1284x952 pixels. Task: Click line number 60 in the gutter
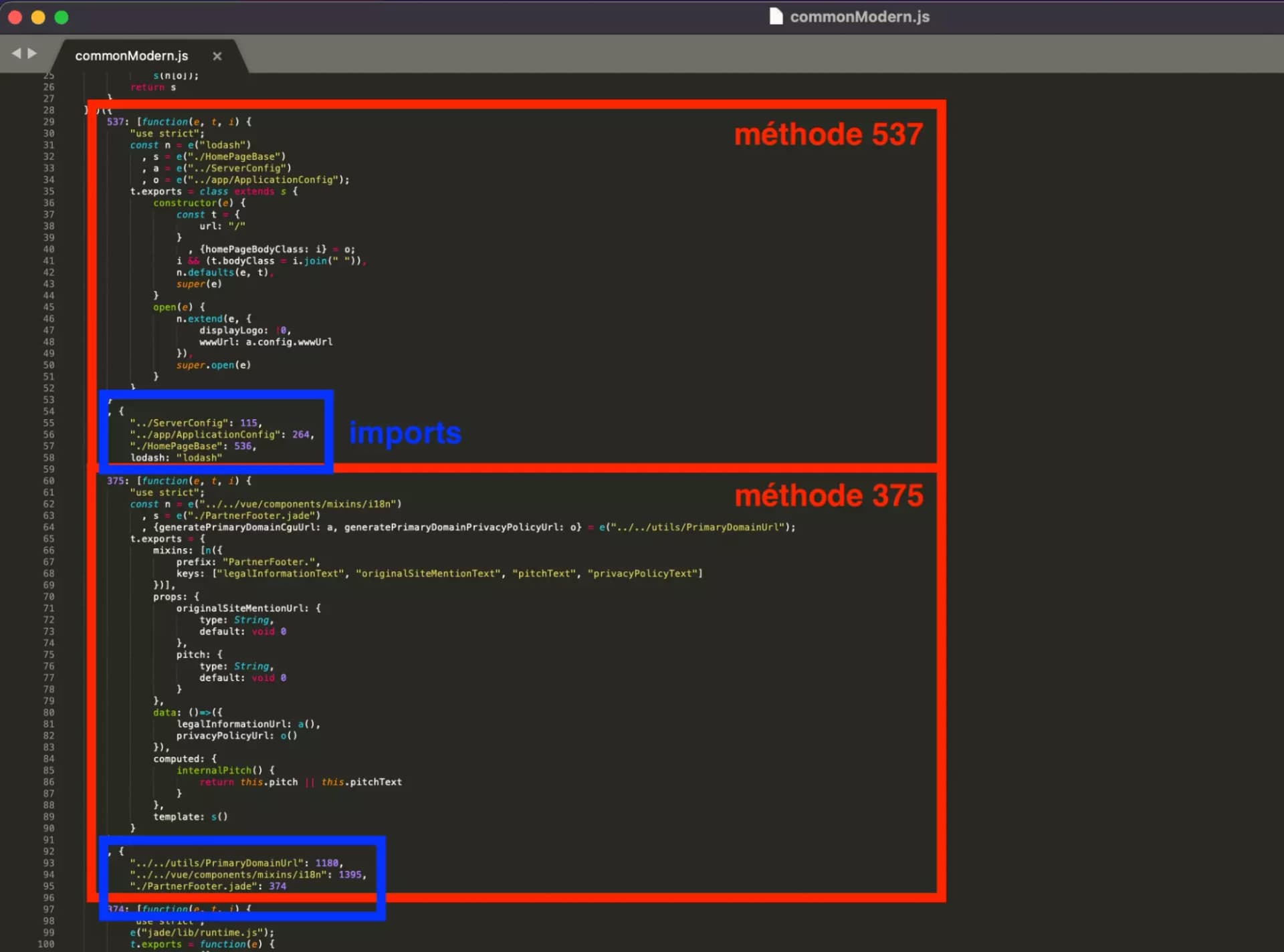tap(49, 480)
